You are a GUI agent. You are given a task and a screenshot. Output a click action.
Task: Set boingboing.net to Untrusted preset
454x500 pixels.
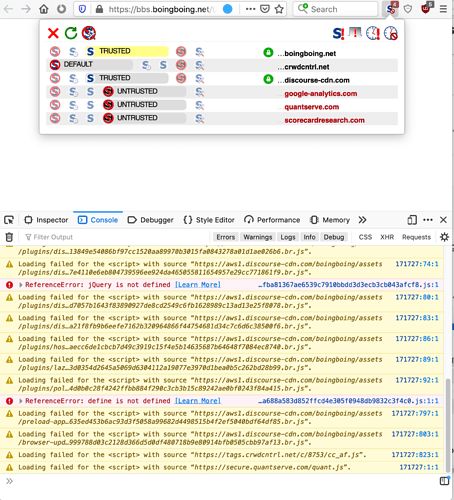point(181,52)
